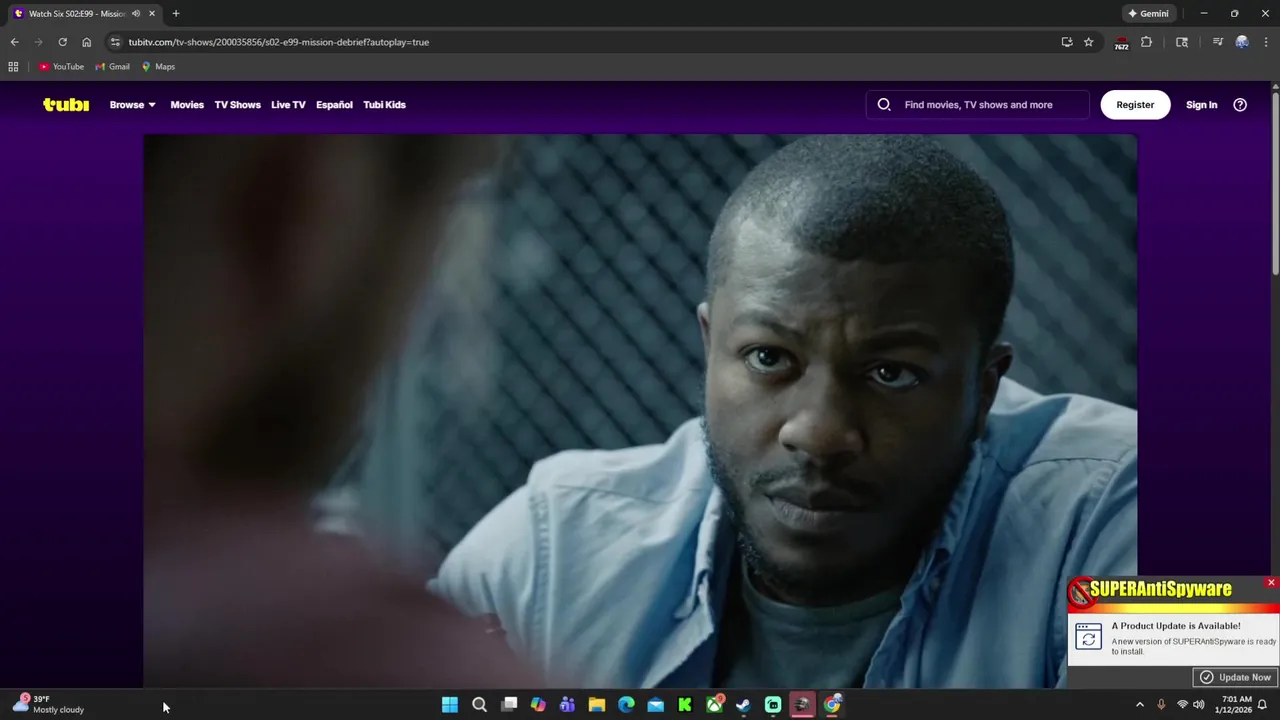Screen dimensions: 1280x720
Task: Open the Chrome apps grid shortcut
Action: 13,67
